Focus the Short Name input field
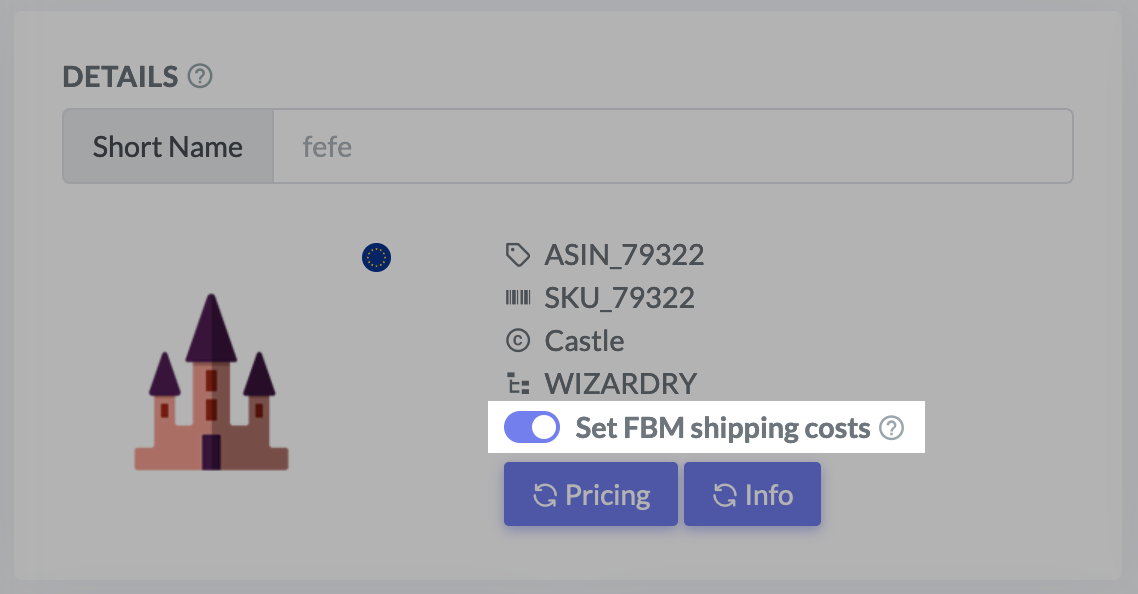 pyautogui.click(x=672, y=147)
